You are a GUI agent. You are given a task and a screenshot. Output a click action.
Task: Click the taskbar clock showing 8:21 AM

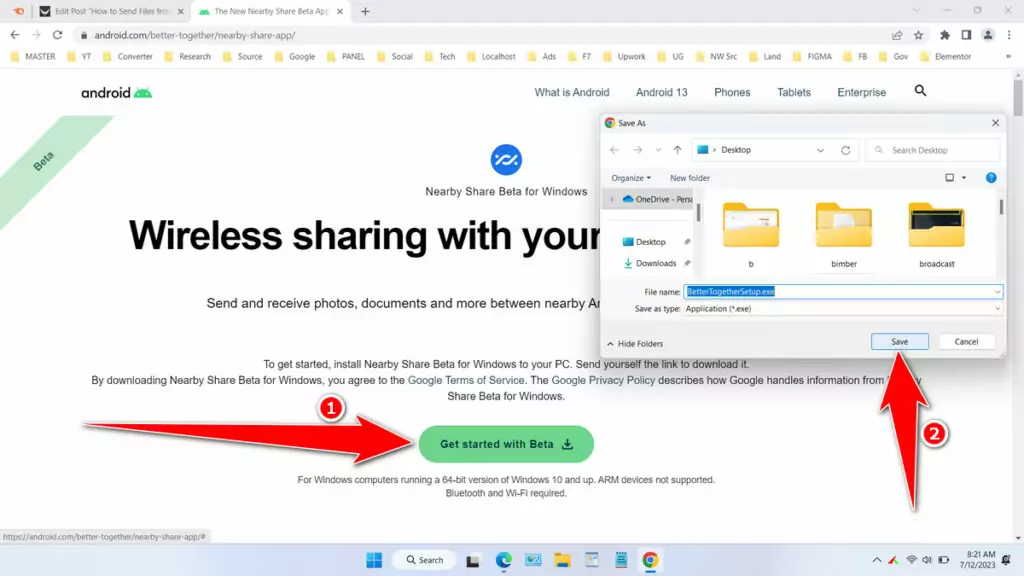(977, 560)
